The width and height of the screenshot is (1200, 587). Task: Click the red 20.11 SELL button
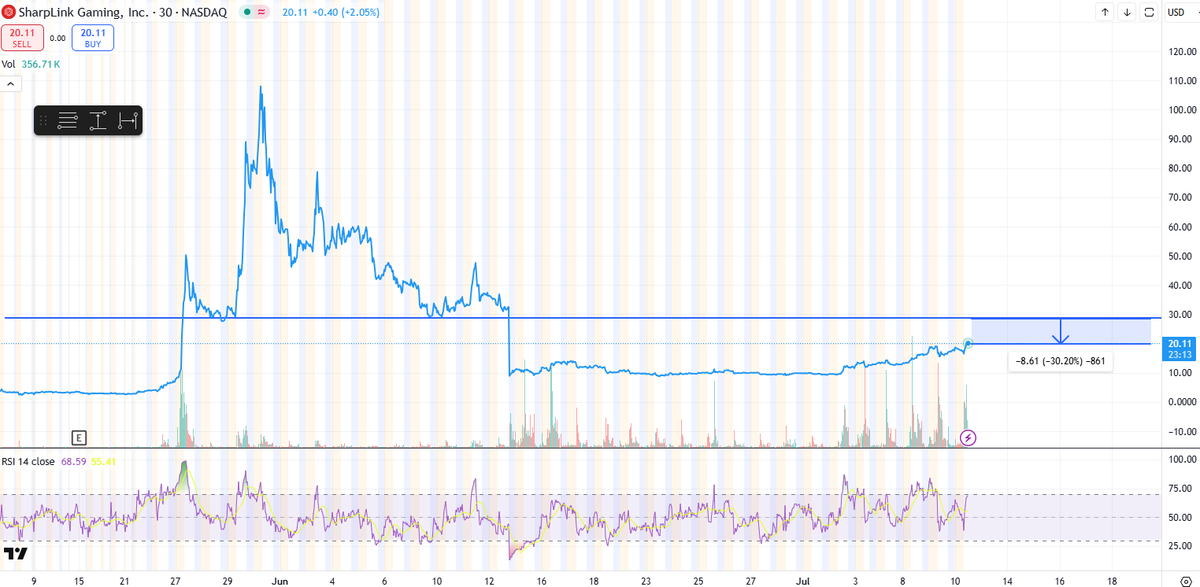click(20, 38)
